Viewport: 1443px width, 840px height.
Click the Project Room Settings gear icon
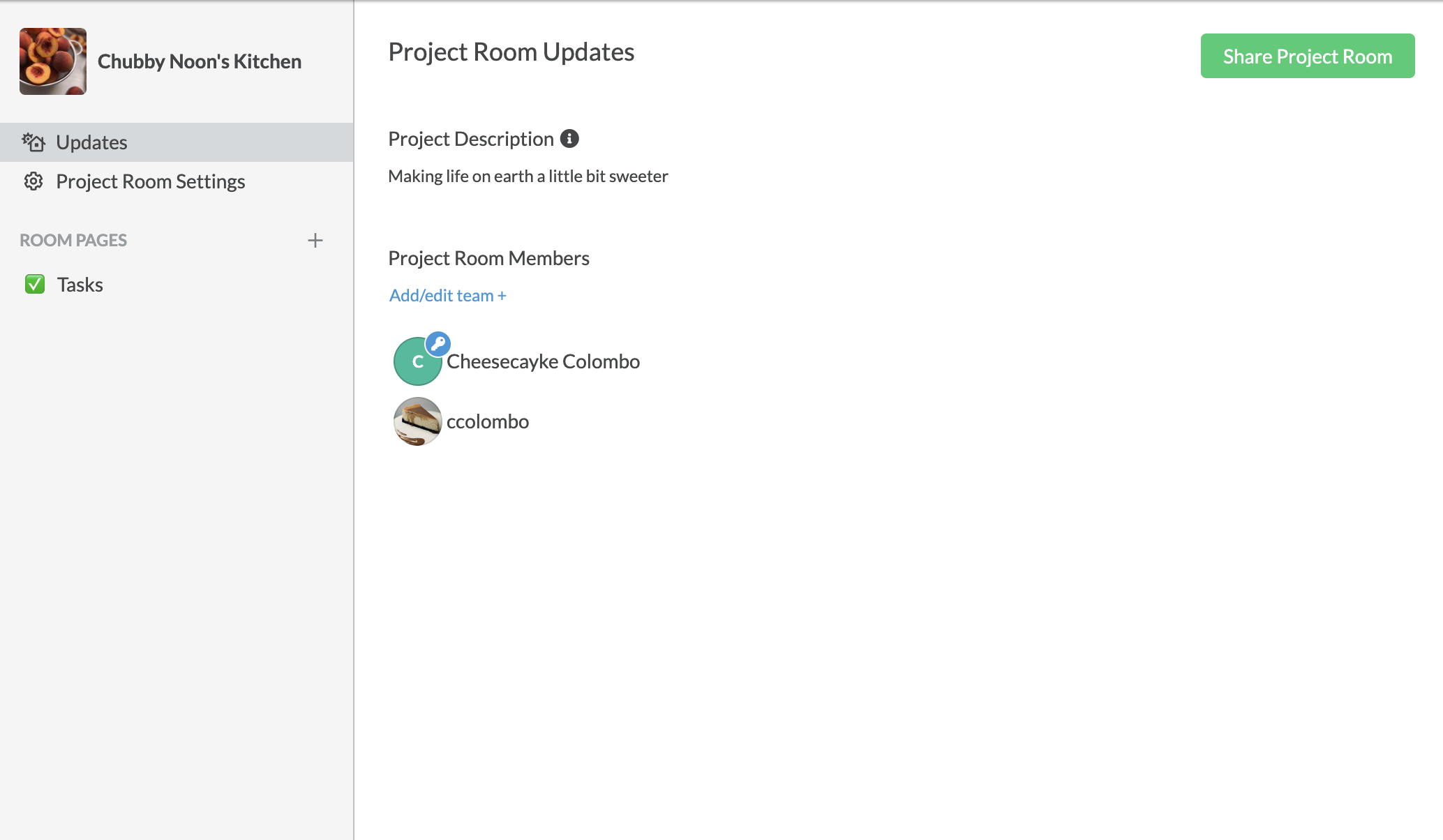click(33, 181)
